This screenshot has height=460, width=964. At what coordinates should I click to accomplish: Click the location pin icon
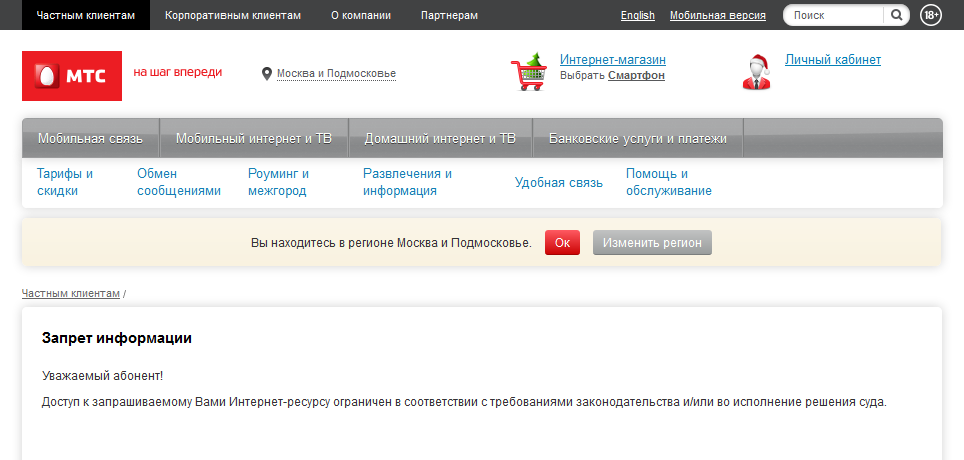pos(267,74)
